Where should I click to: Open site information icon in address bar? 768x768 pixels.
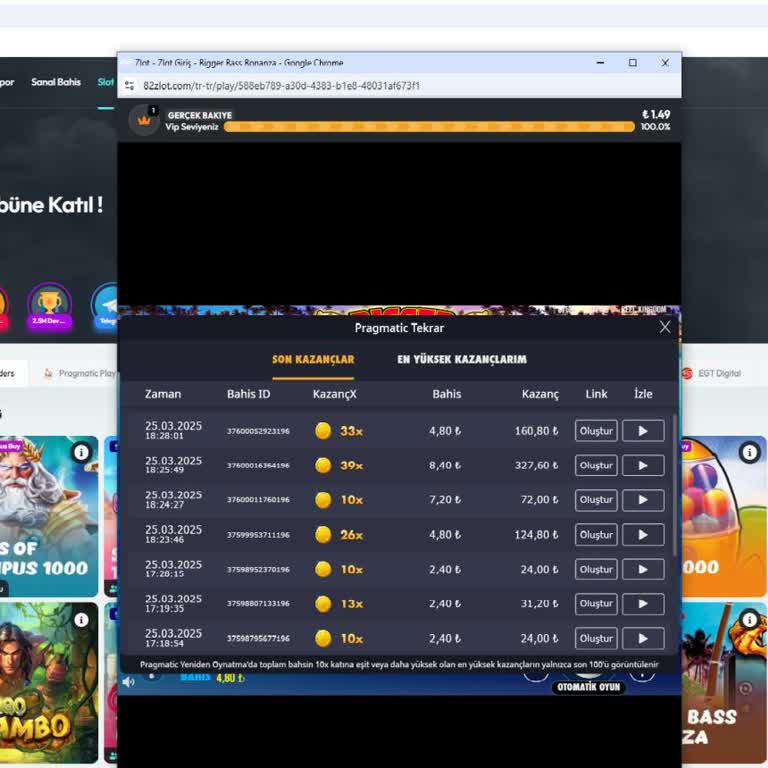[x=129, y=86]
